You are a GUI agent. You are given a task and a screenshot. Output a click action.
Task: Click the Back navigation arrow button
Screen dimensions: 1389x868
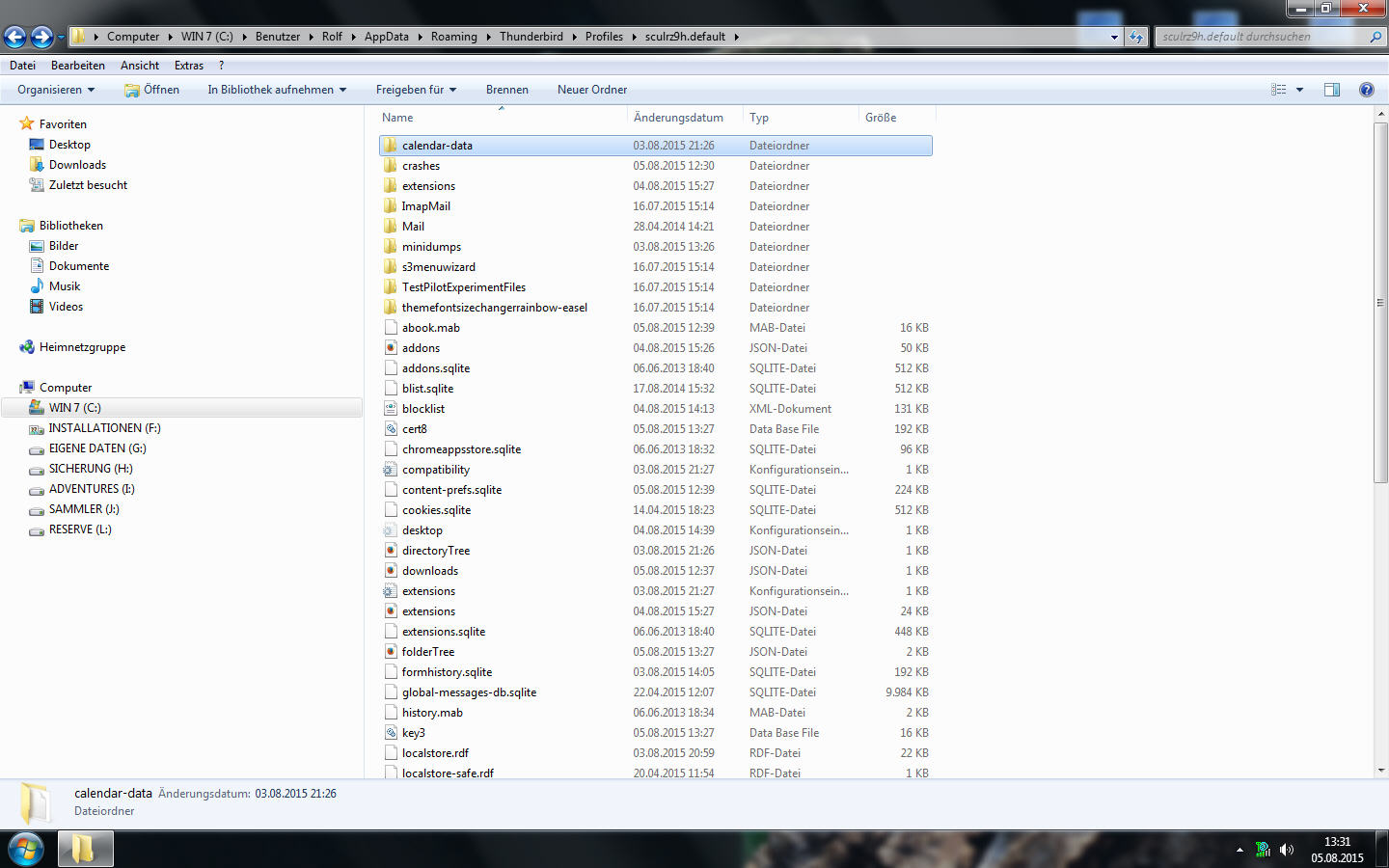coord(14,37)
